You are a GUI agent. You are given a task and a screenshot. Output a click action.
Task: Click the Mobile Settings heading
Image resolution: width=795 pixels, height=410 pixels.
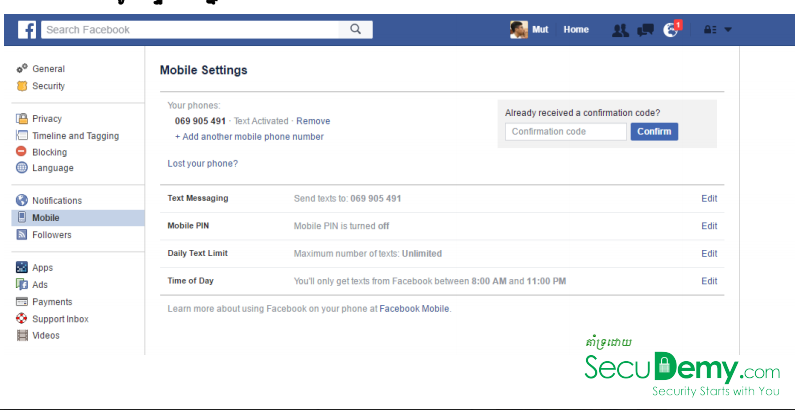coord(203,70)
